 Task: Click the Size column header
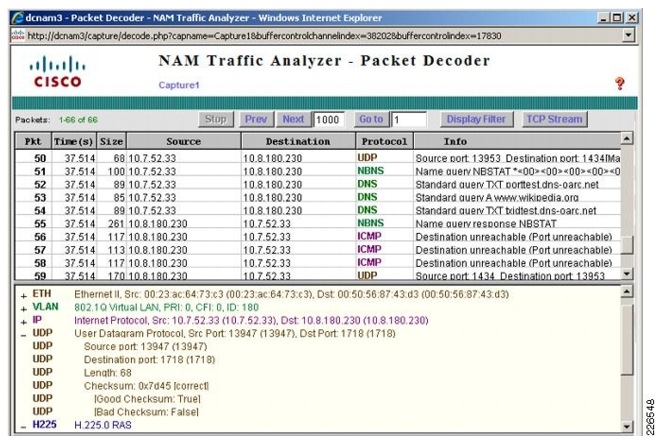[x=111, y=141]
